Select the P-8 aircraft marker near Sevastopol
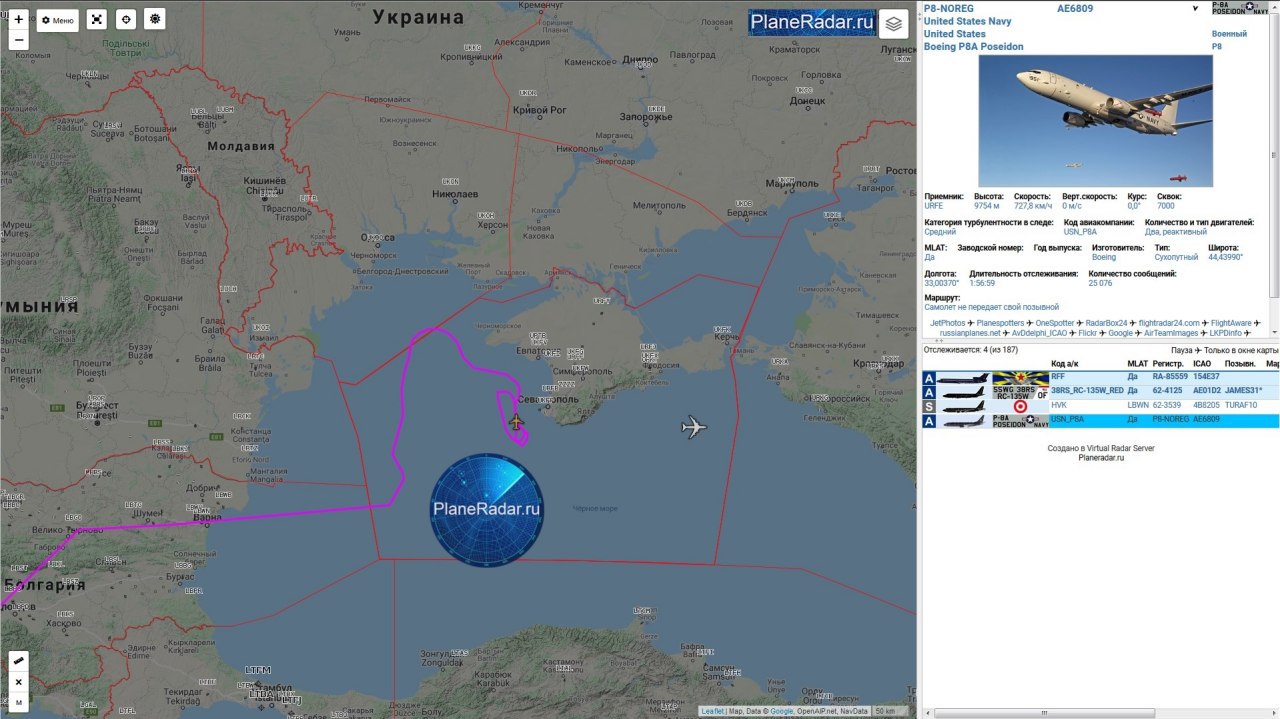The height and width of the screenshot is (719, 1280). 516,422
